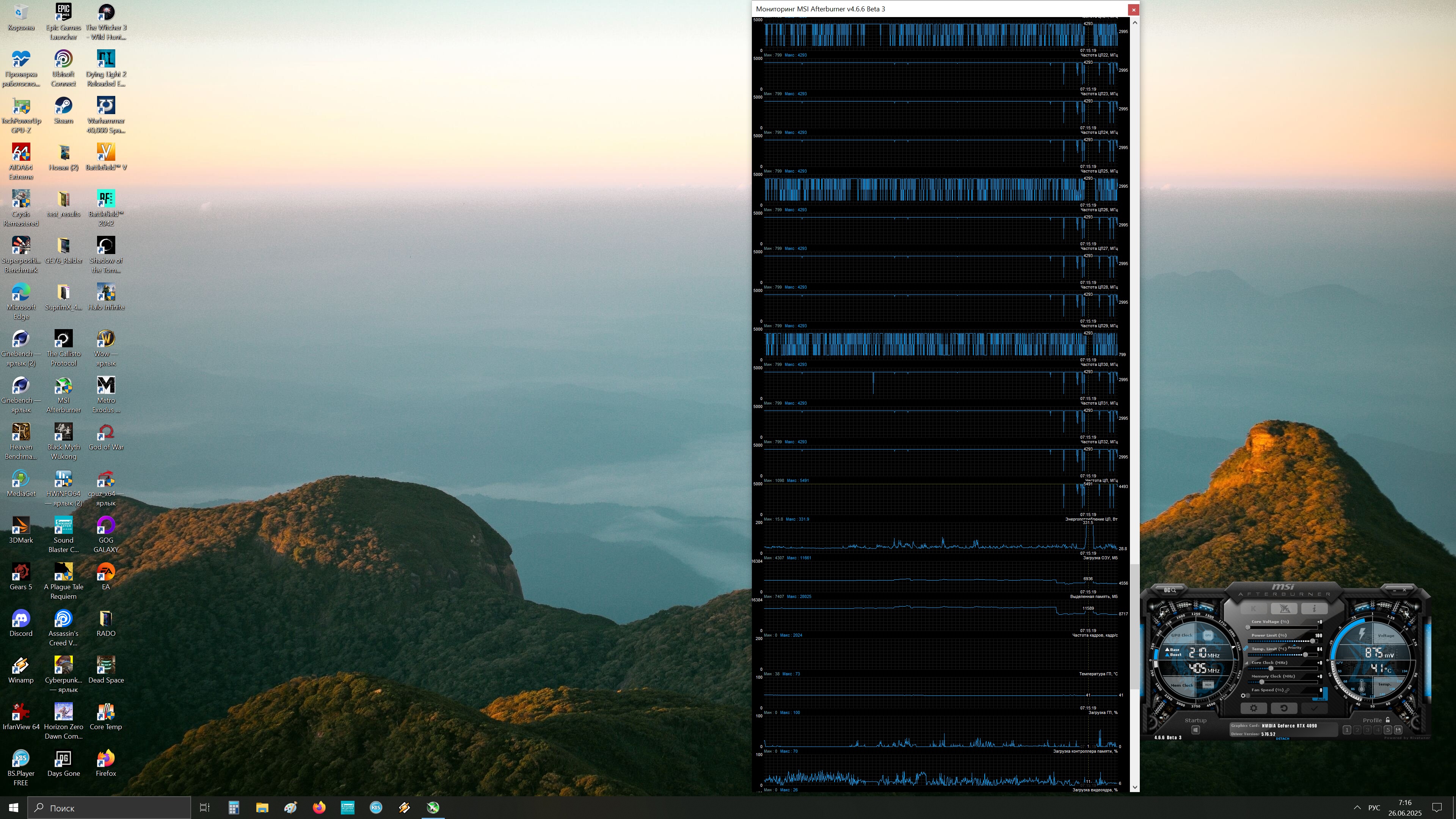Image resolution: width=1456 pixels, height=819 pixels.
Task: Click the reset to defaults button
Action: pos(1284,708)
